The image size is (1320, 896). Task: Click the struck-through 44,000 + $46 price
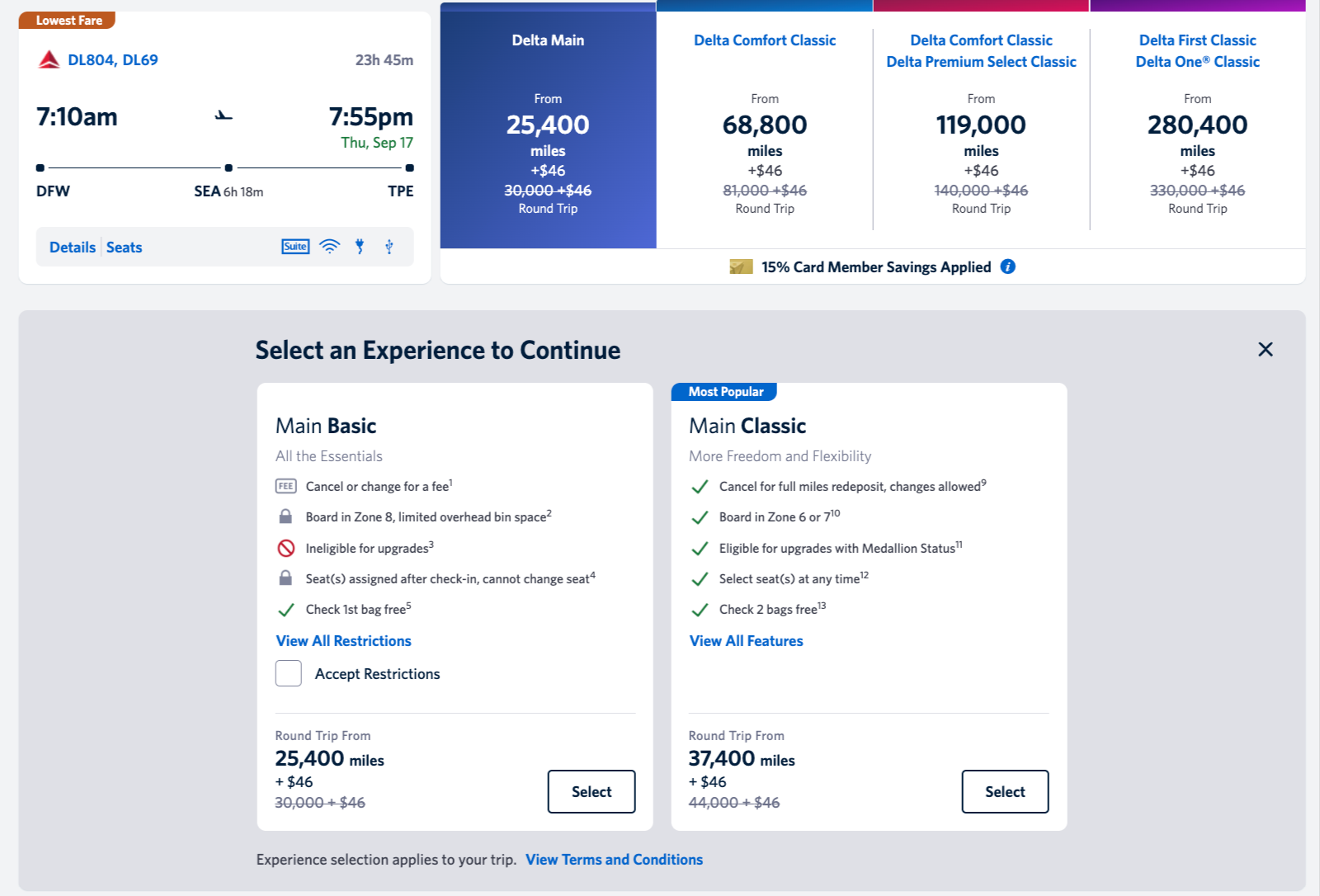pos(734,803)
